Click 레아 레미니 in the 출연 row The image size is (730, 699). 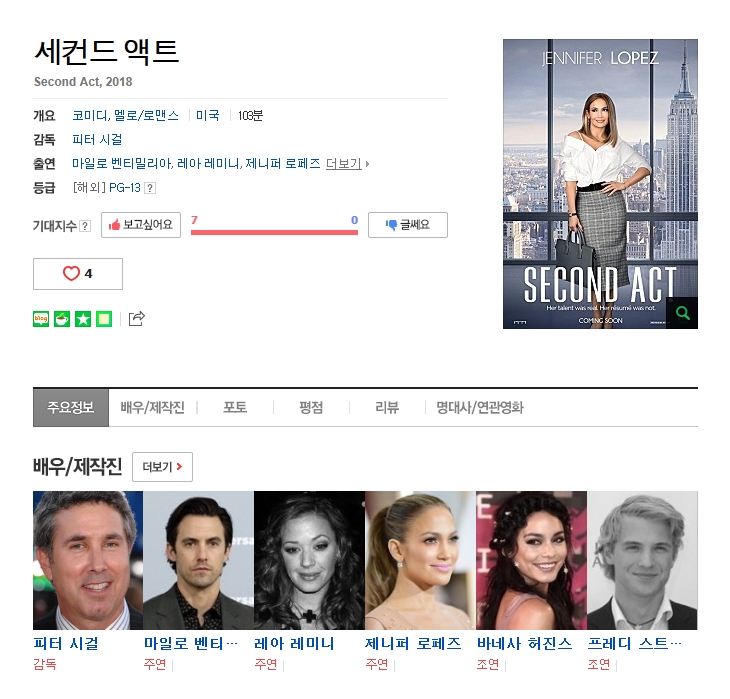[209, 164]
